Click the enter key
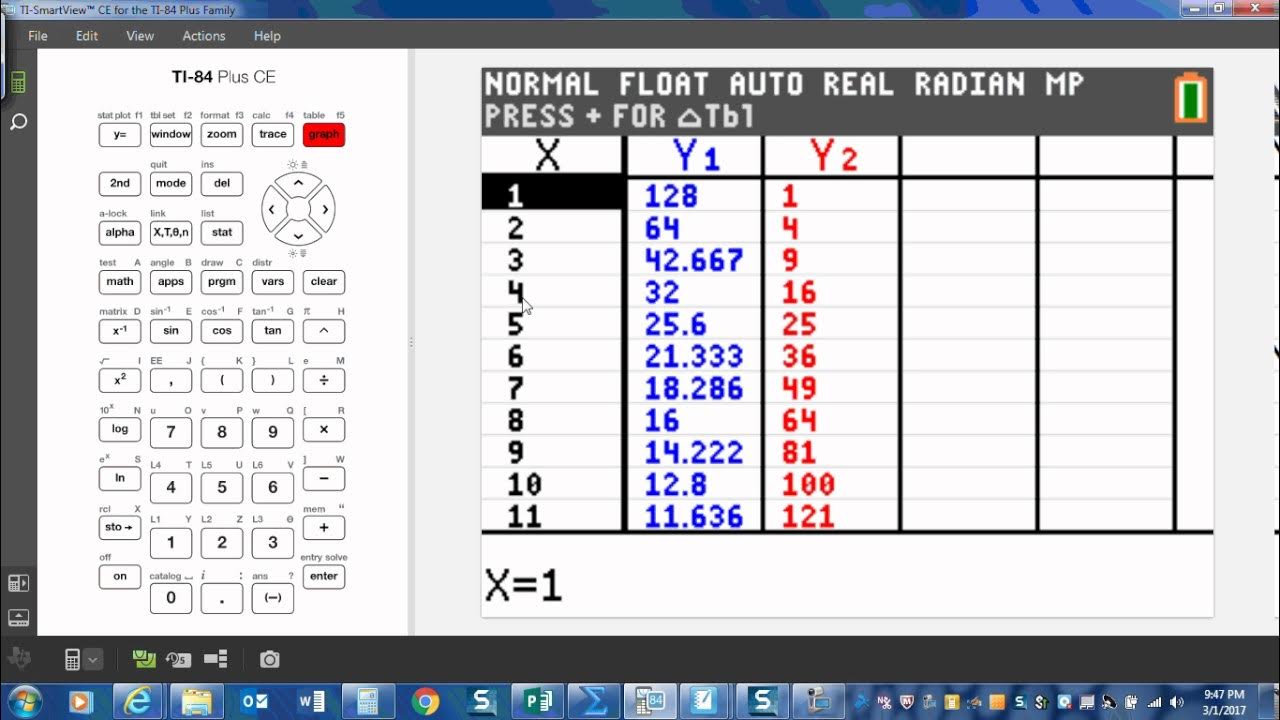This screenshot has width=1280, height=720. pyautogui.click(x=324, y=576)
